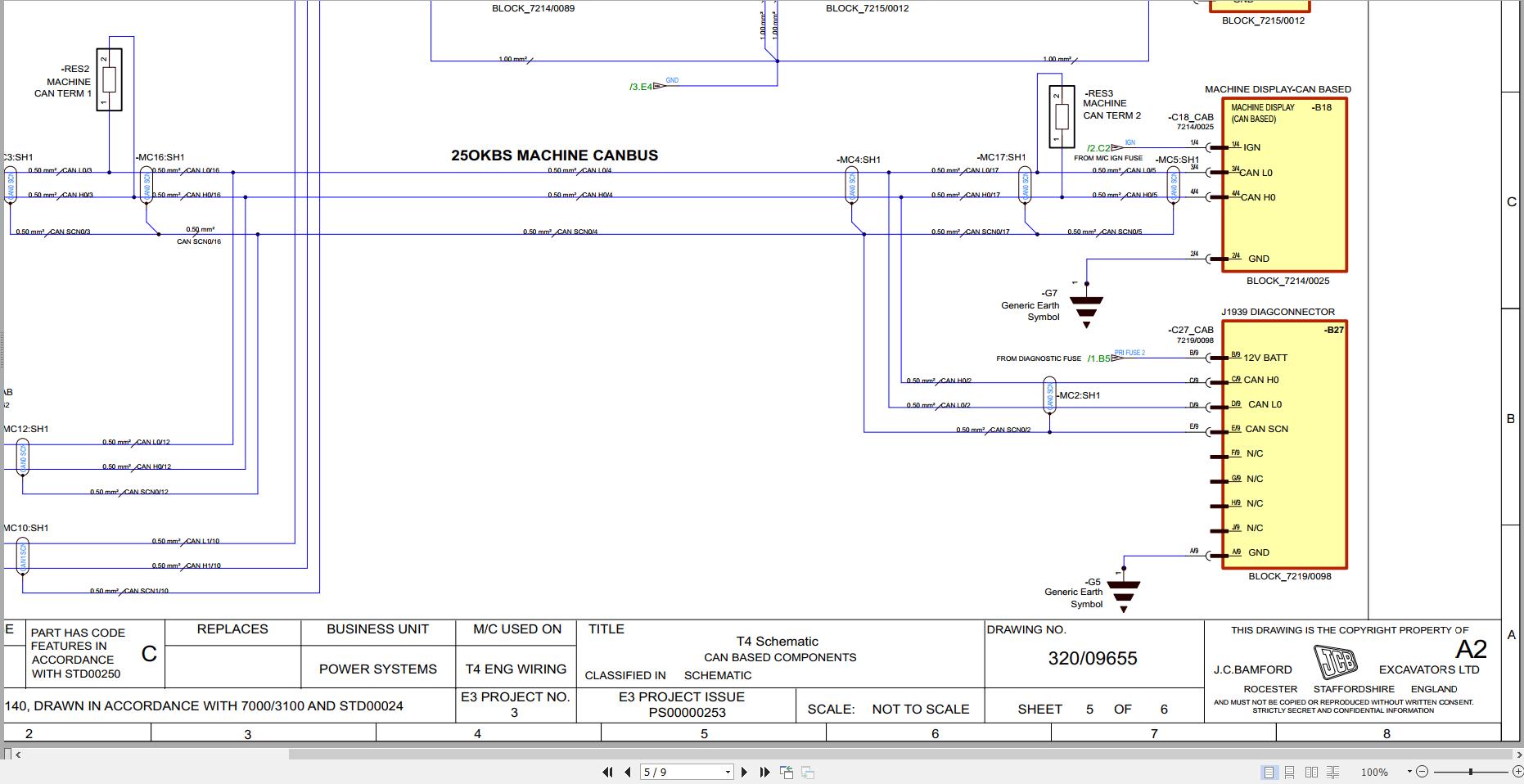
Task: Click the zoom in plus icon
Action: (1518, 772)
